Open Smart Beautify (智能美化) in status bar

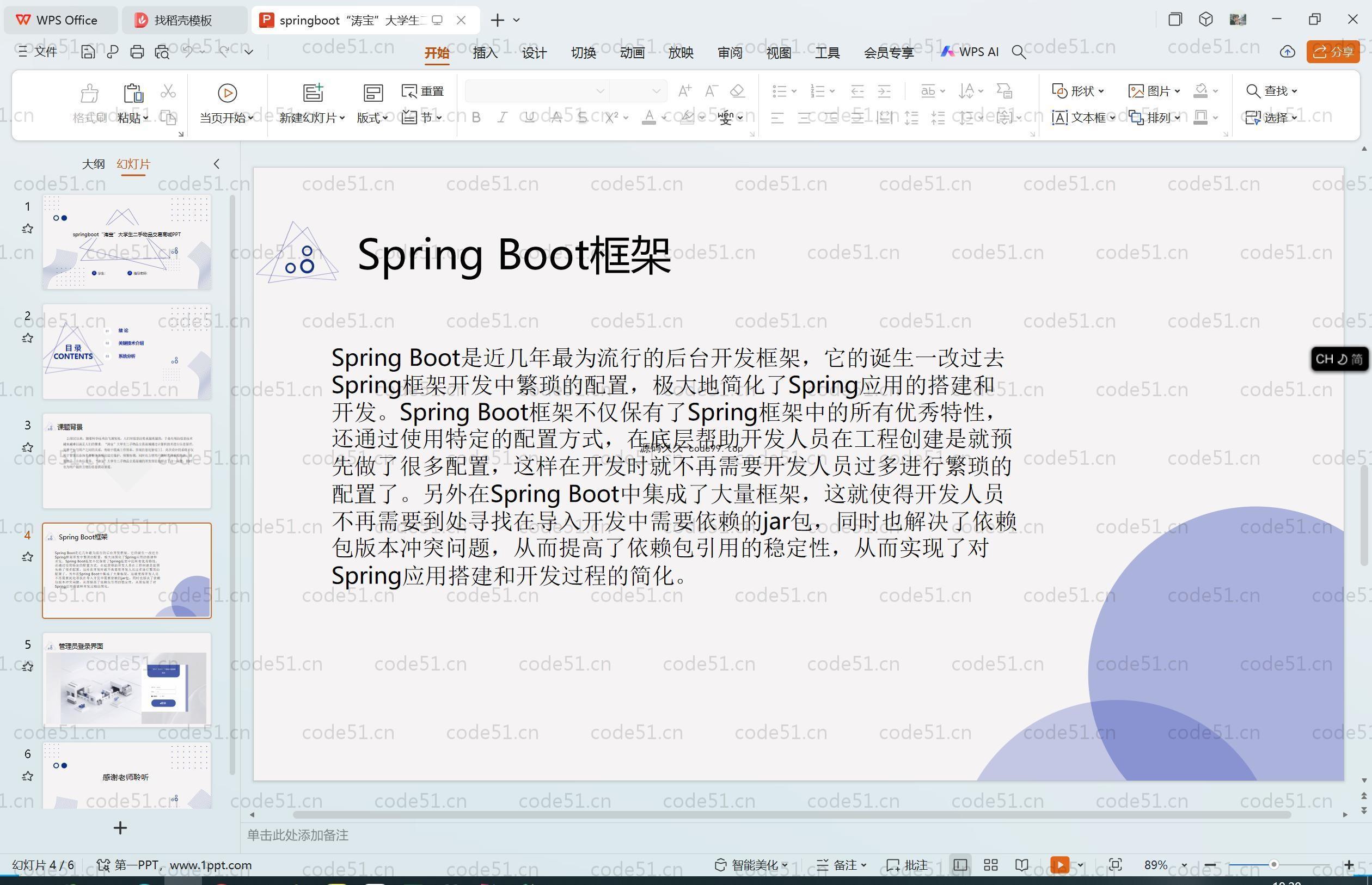tap(751, 865)
